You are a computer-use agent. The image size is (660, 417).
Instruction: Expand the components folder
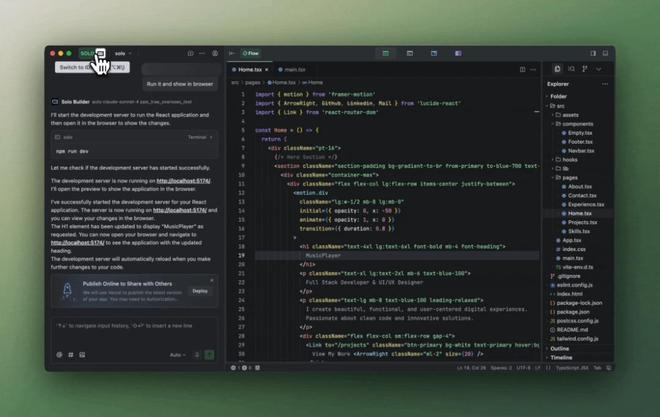click(577, 124)
